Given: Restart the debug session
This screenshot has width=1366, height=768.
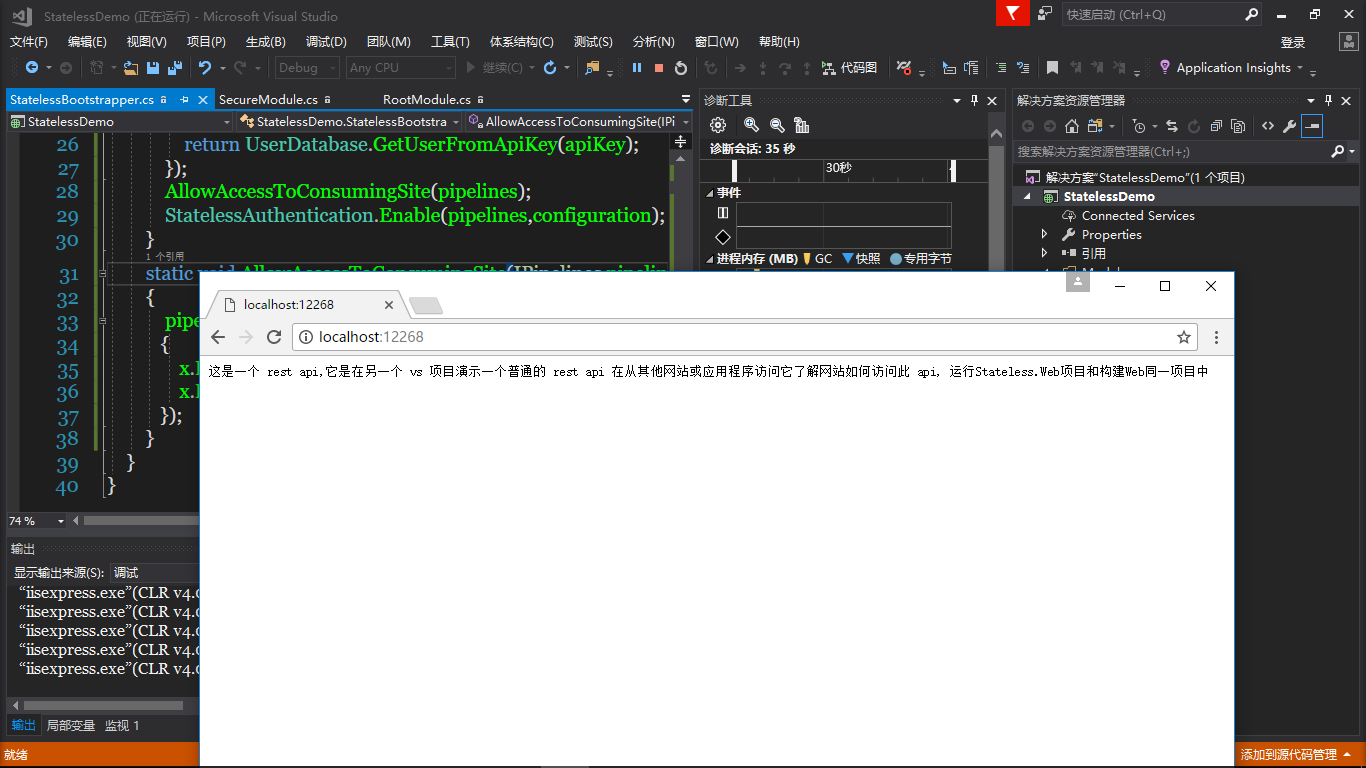Looking at the screenshot, I should (681, 68).
